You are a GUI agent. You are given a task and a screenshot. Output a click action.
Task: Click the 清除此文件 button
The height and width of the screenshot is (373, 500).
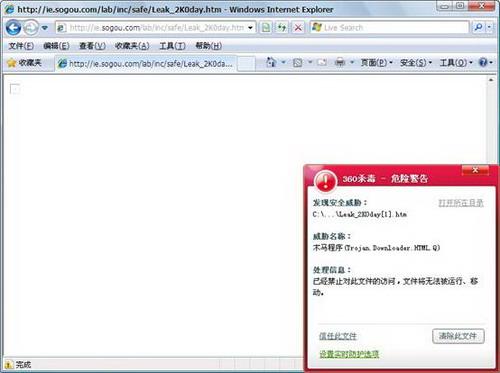click(x=458, y=336)
